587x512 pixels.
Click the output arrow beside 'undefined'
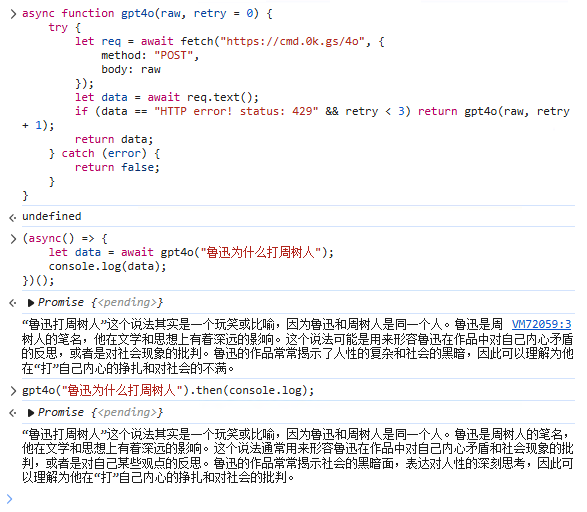(13, 217)
